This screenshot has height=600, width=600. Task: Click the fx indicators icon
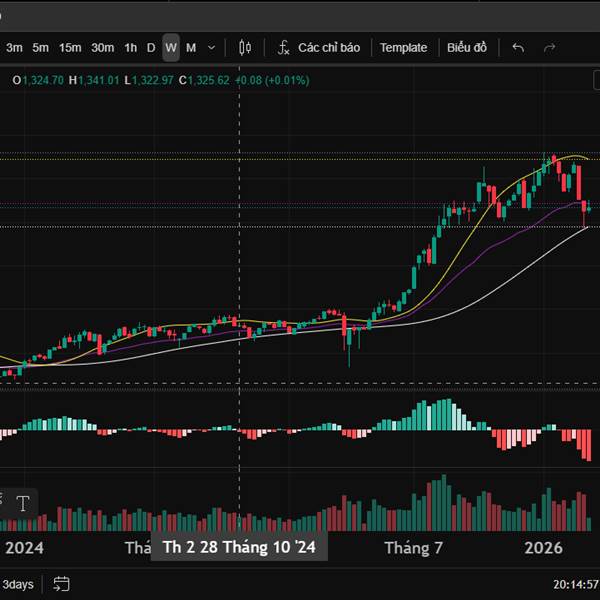coord(283,47)
